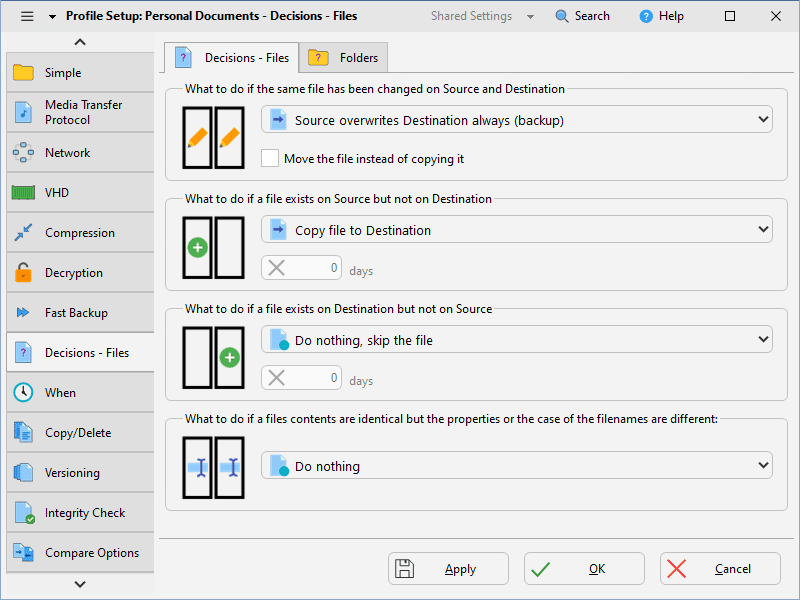This screenshot has width=800, height=600.
Task: Click the file-on-Destination-only plus illustration
Action: point(213,358)
